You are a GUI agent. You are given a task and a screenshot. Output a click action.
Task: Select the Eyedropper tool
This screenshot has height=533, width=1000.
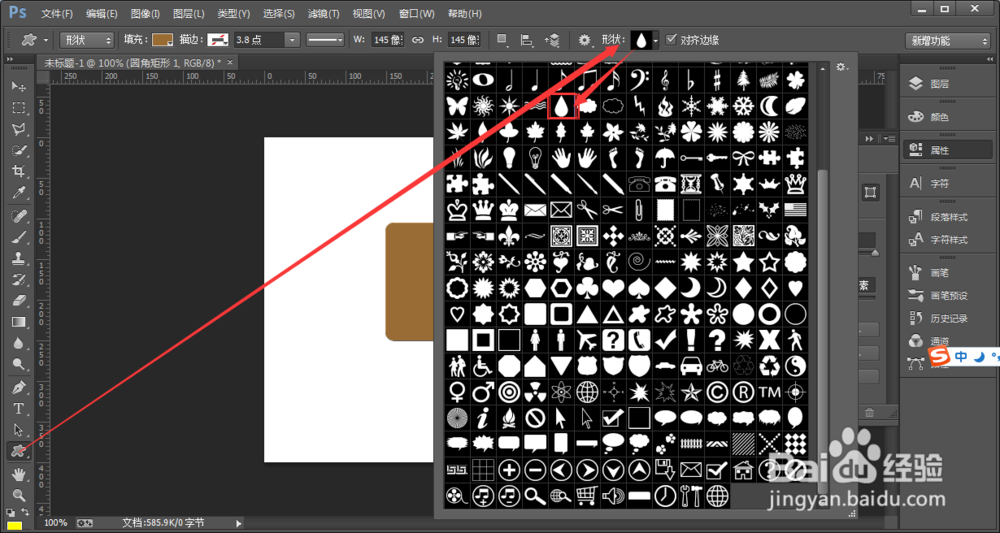click(x=19, y=193)
